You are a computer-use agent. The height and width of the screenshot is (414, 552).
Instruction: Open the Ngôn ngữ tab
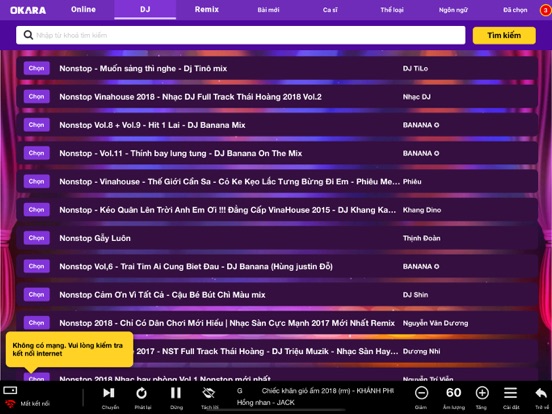(x=453, y=10)
